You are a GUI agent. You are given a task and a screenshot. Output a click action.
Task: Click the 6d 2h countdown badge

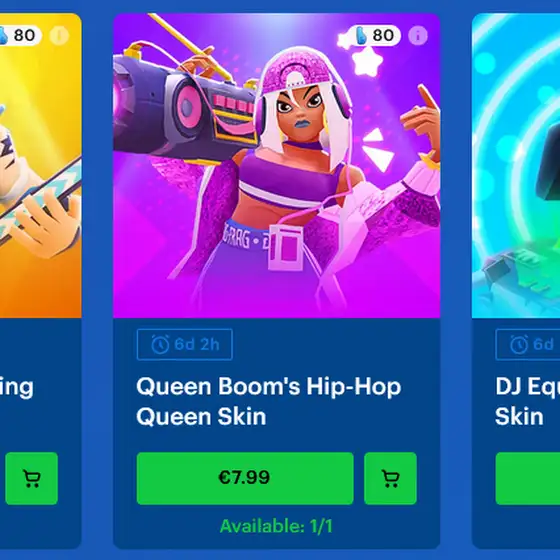(185, 345)
